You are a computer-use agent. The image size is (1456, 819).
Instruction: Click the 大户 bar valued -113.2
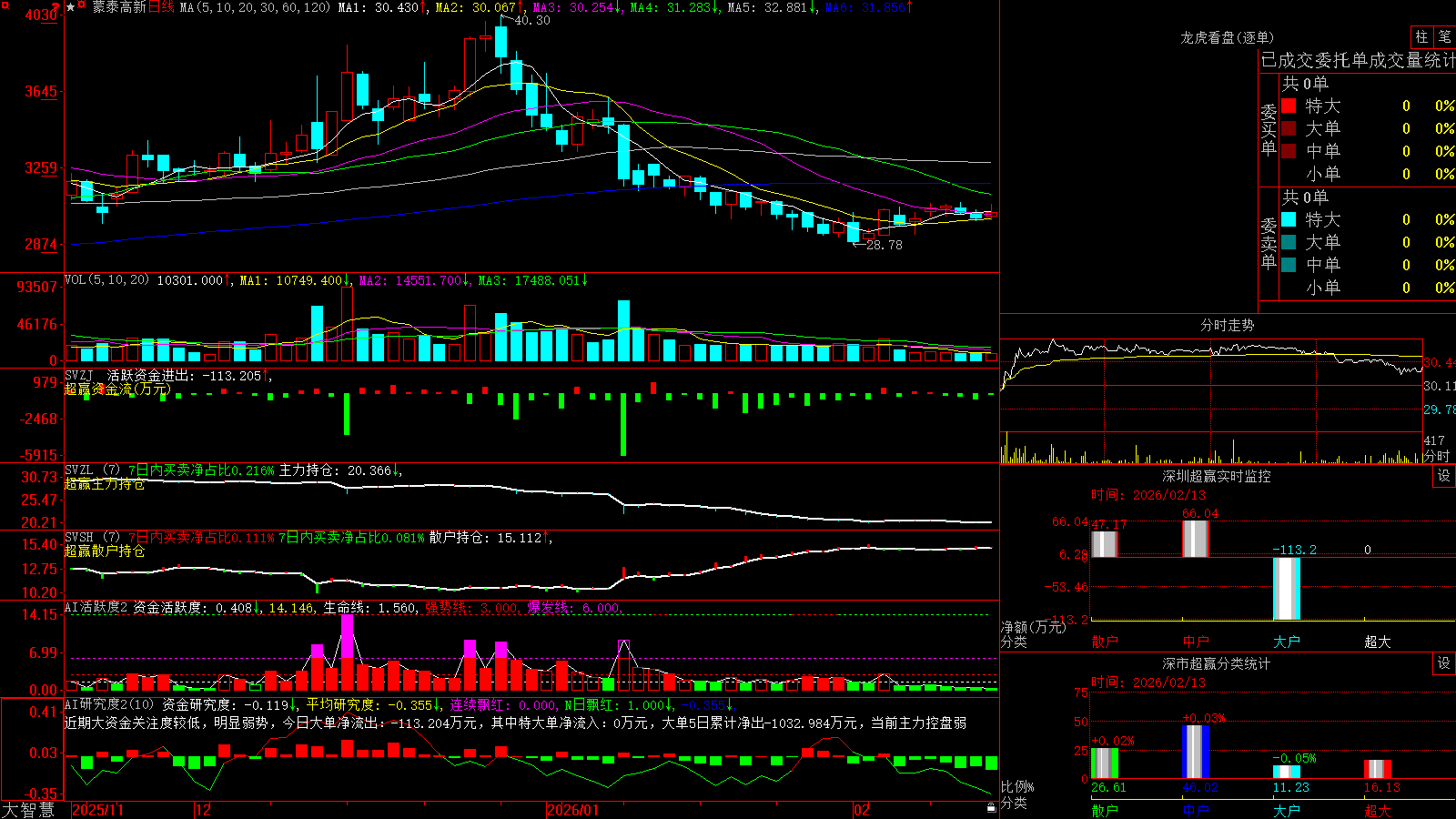(1286, 589)
